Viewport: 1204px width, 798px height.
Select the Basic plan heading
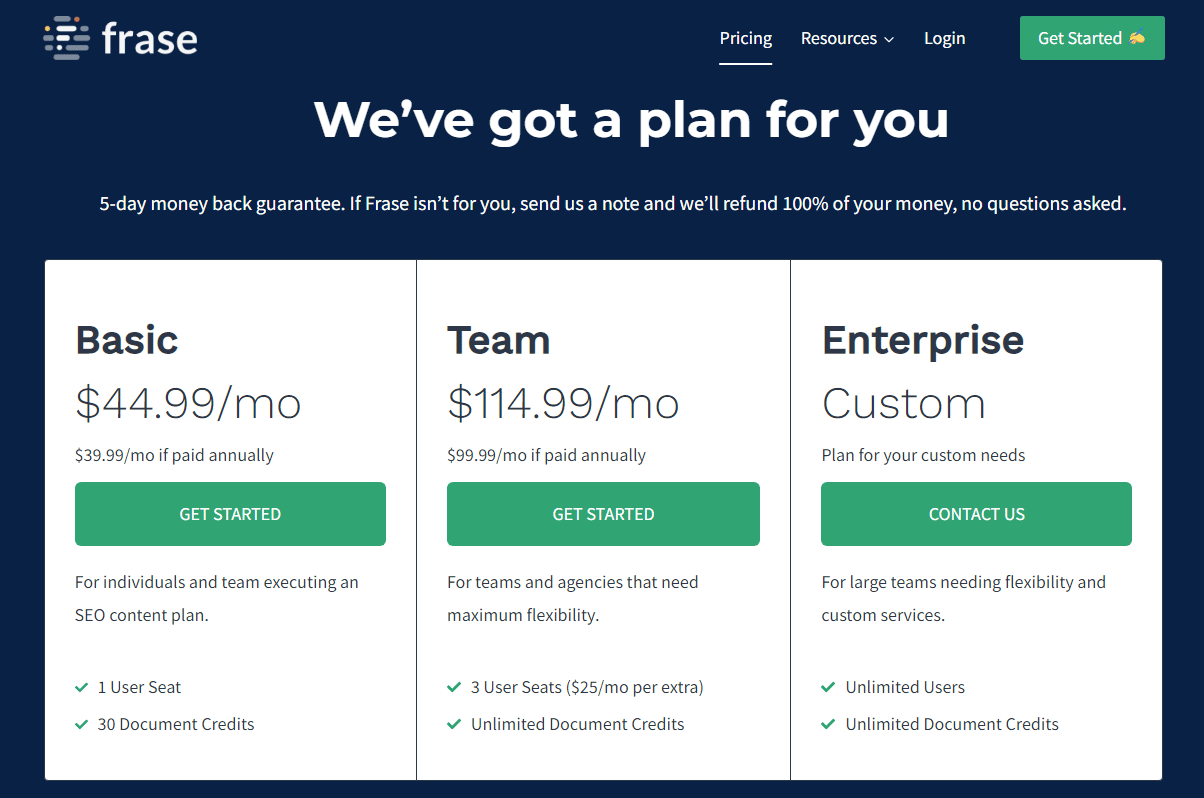(x=127, y=340)
